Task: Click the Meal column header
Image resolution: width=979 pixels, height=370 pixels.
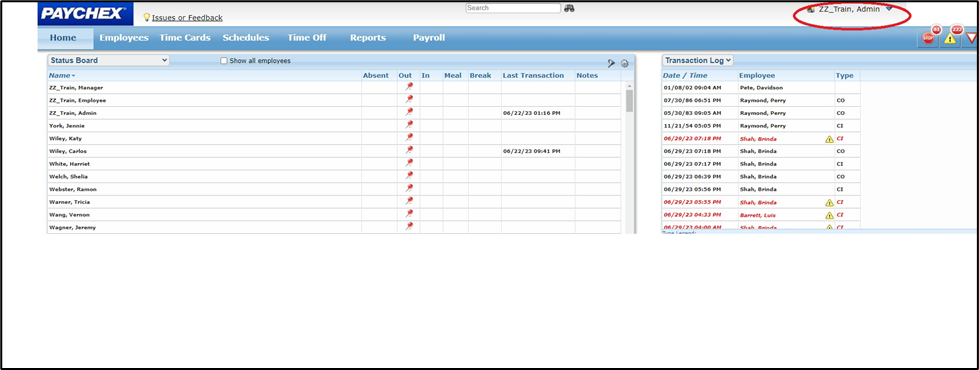Action: click(x=453, y=75)
